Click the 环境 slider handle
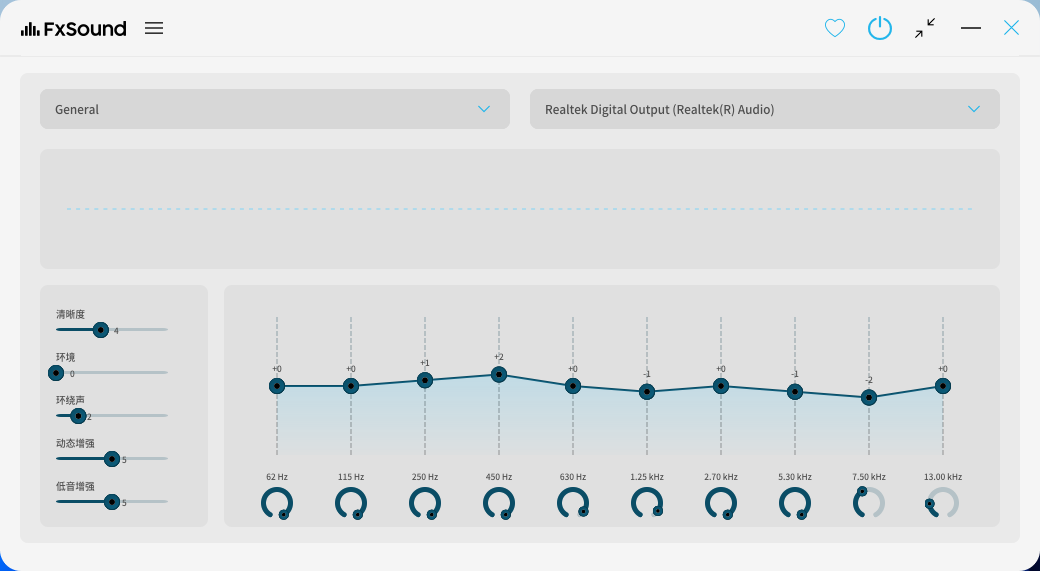This screenshot has height=571, width=1040. point(56,373)
